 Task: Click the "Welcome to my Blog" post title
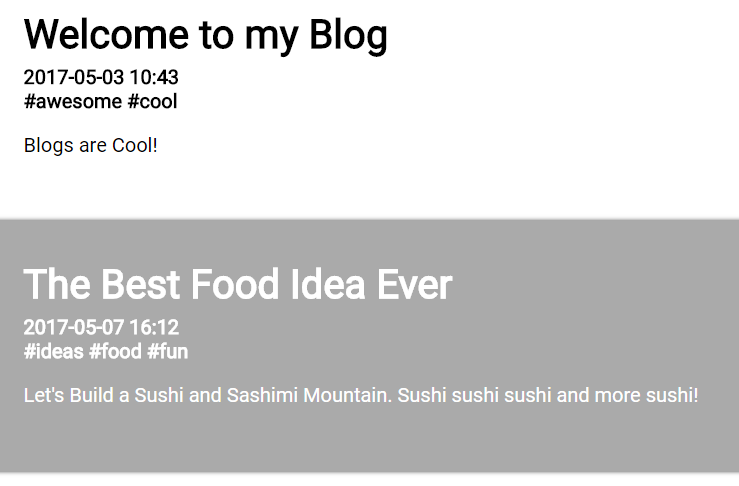click(x=205, y=34)
